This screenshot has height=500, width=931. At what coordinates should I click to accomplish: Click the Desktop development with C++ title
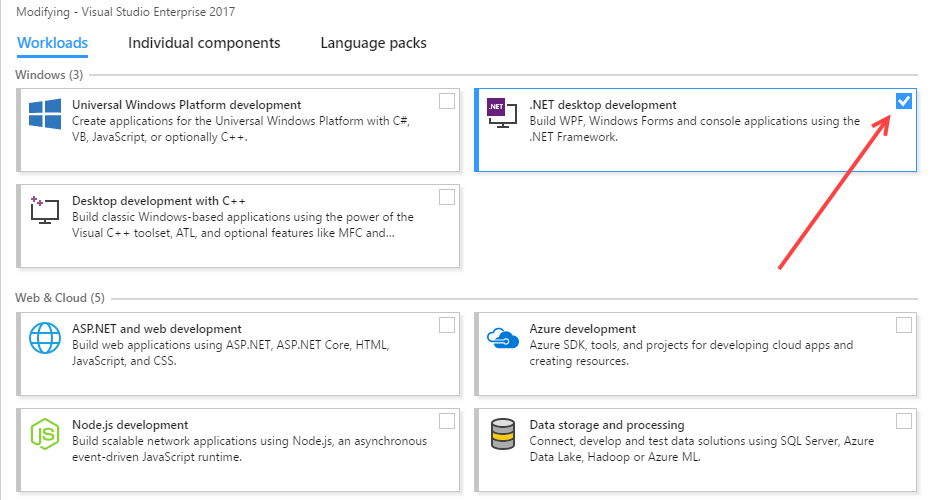point(159,201)
